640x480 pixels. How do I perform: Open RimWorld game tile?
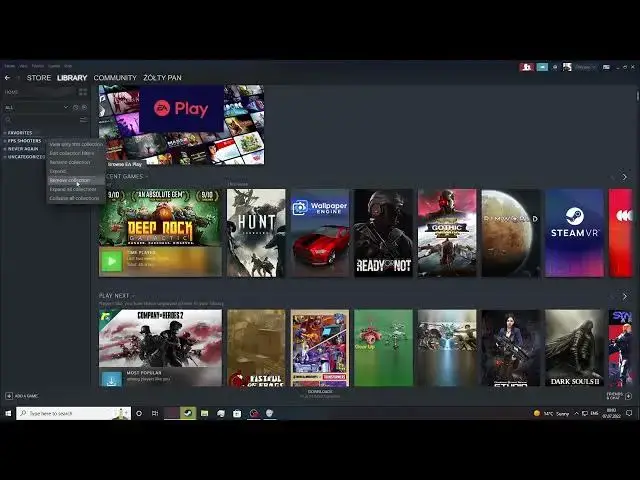(x=511, y=233)
